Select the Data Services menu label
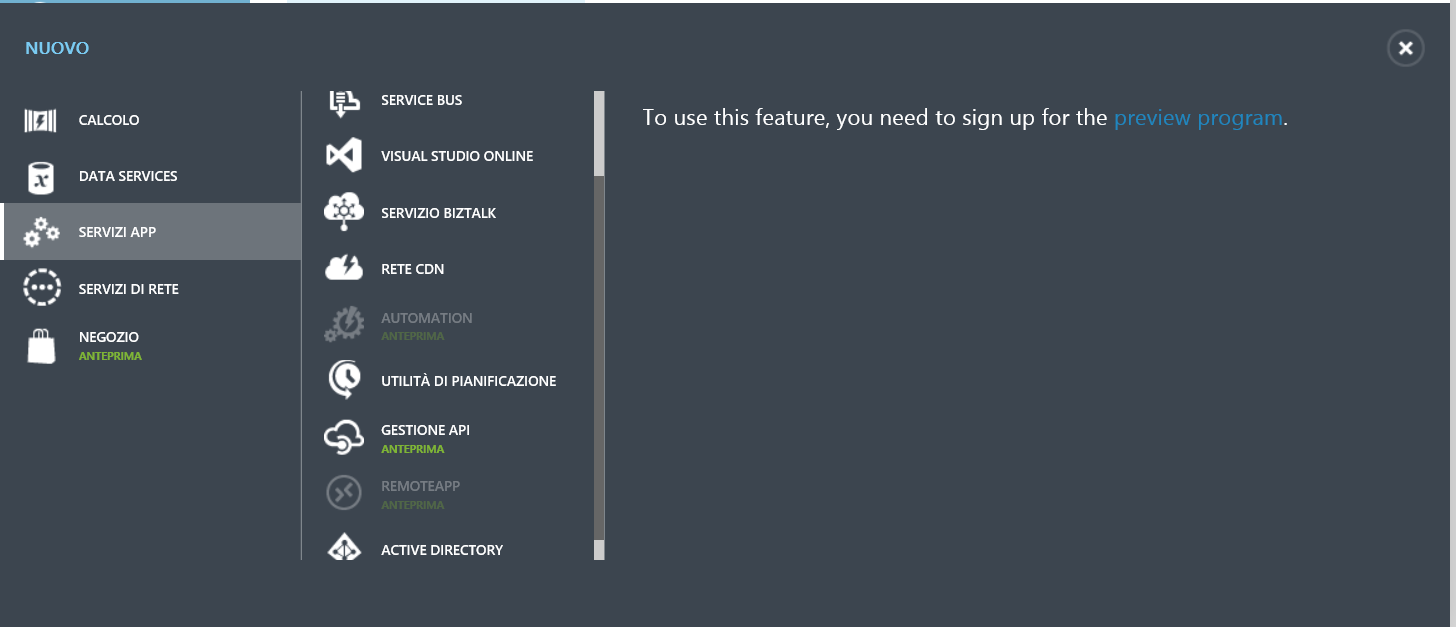Image resolution: width=1456 pixels, height=627 pixels. [128, 176]
